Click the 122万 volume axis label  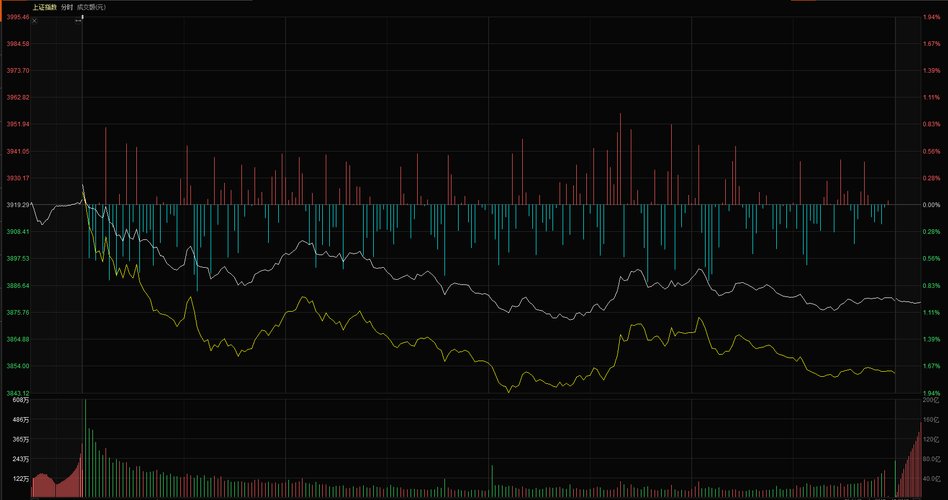(22, 479)
